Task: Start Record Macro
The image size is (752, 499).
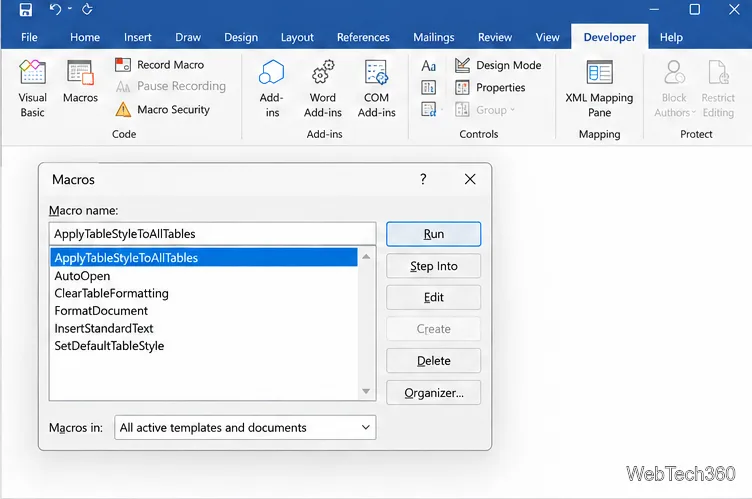Action: coord(160,65)
